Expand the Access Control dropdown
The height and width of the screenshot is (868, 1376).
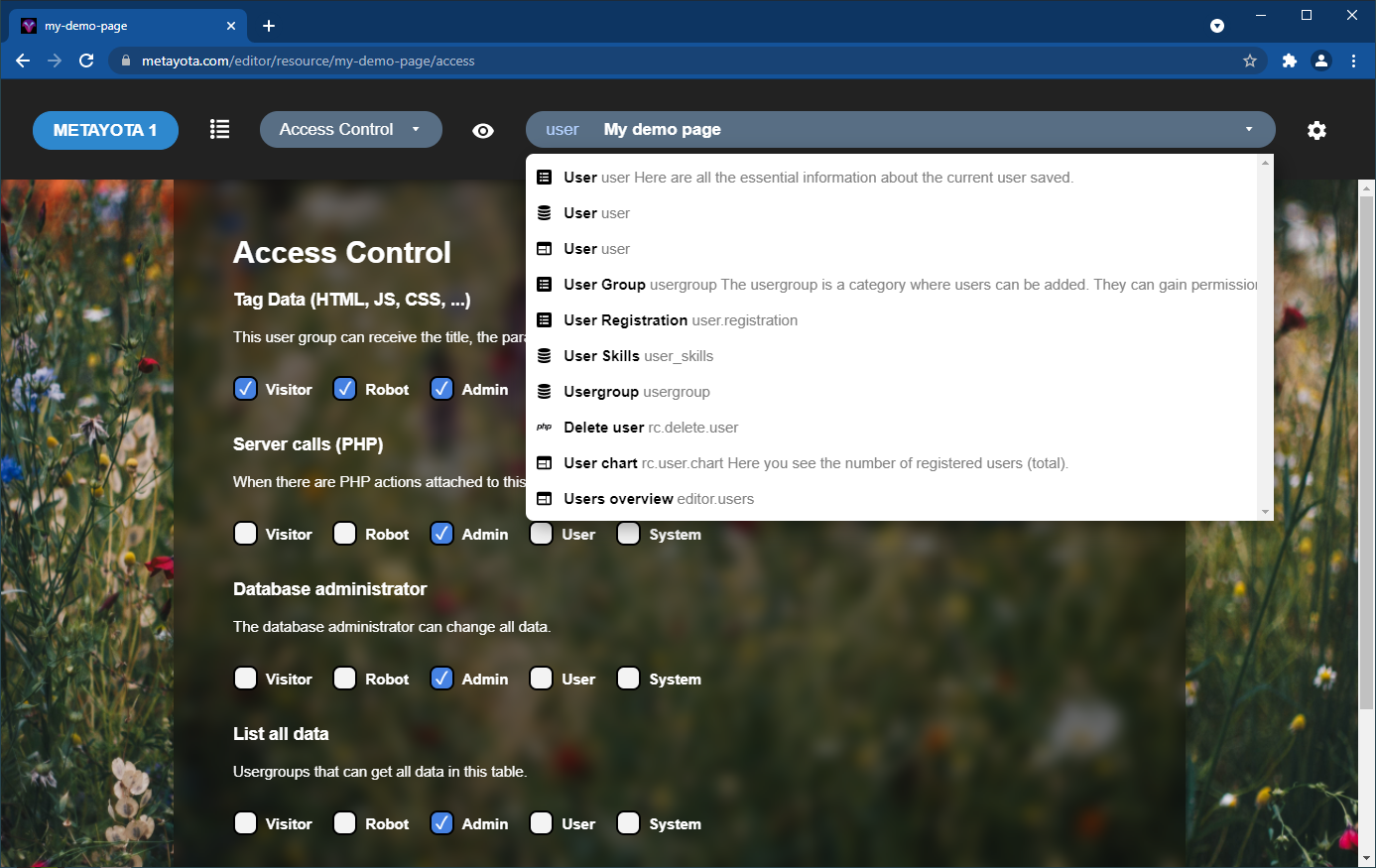tap(351, 130)
